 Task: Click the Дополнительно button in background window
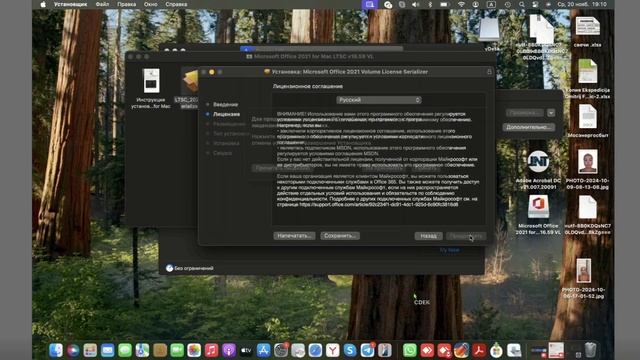[528, 127]
